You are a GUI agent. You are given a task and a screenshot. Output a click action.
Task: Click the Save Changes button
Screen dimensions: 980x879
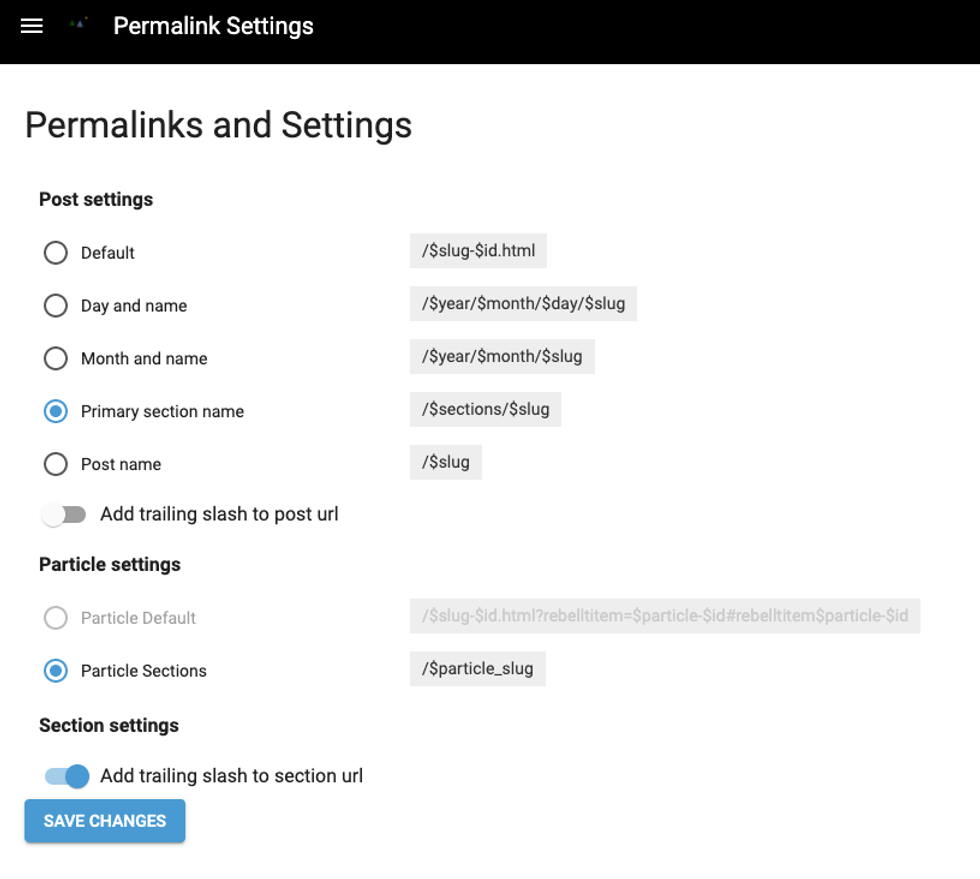[x=105, y=821]
